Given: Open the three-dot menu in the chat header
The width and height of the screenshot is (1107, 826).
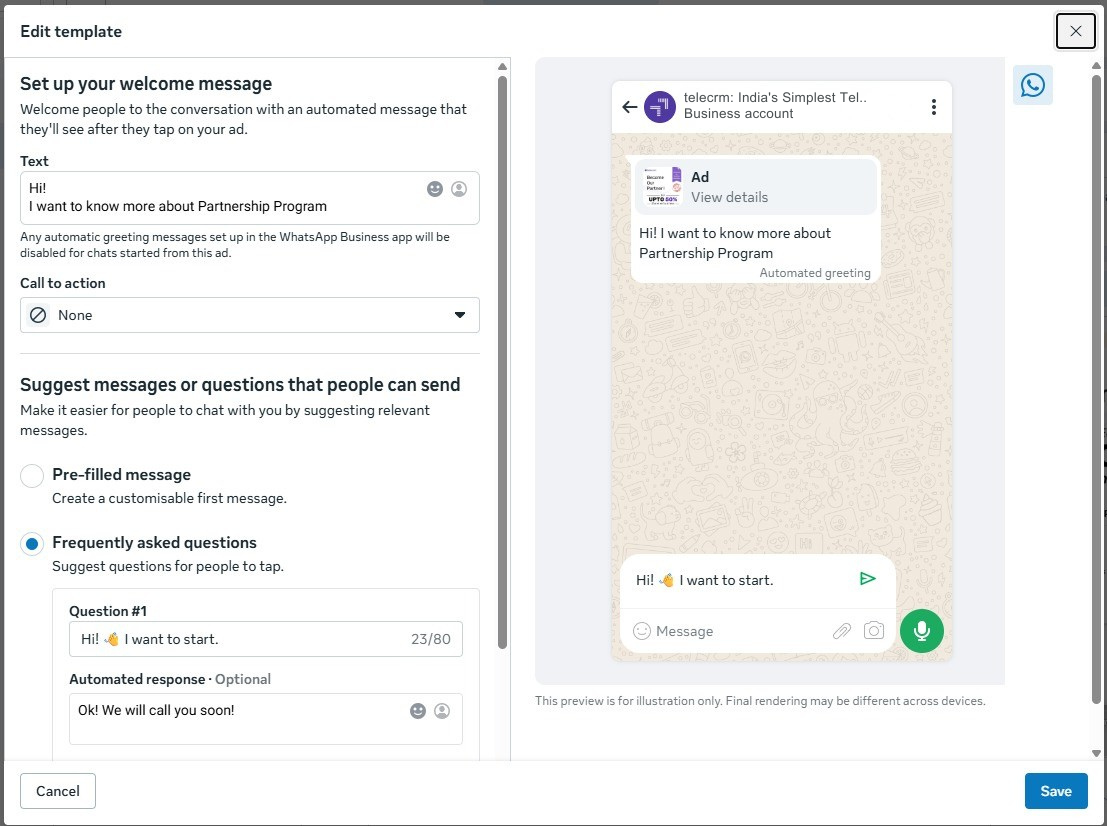Looking at the screenshot, I should coord(933,106).
